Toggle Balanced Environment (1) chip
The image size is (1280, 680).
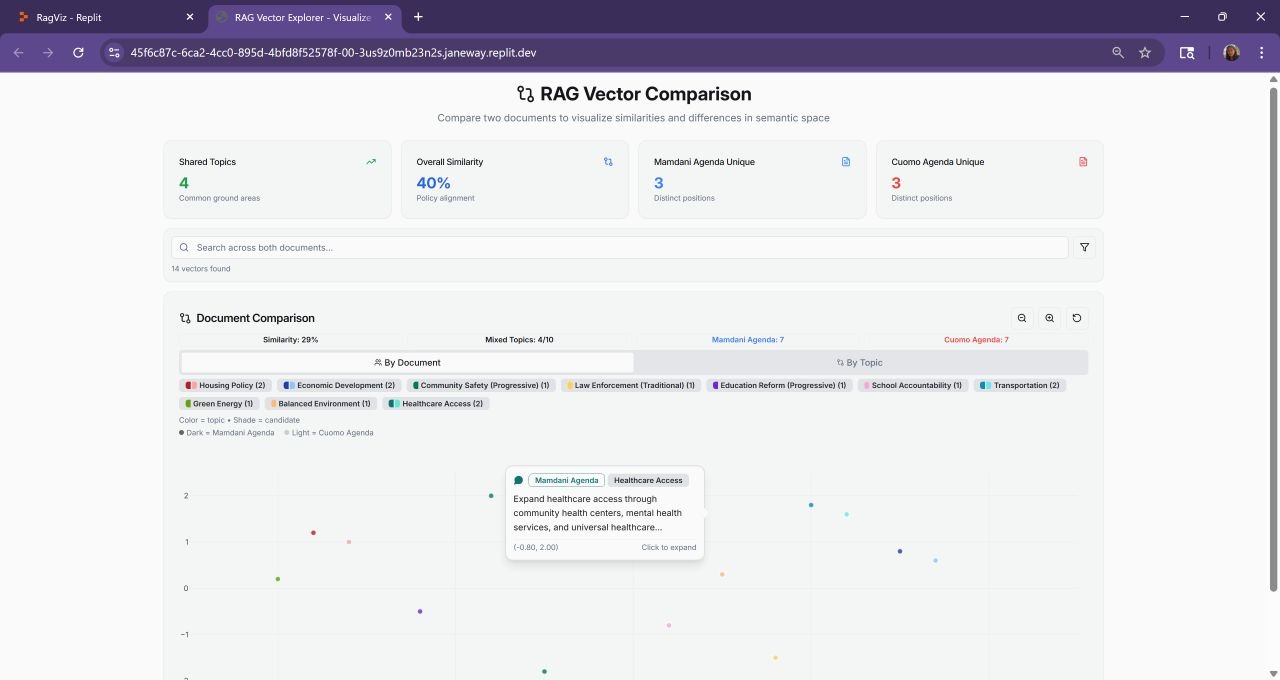[320, 403]
